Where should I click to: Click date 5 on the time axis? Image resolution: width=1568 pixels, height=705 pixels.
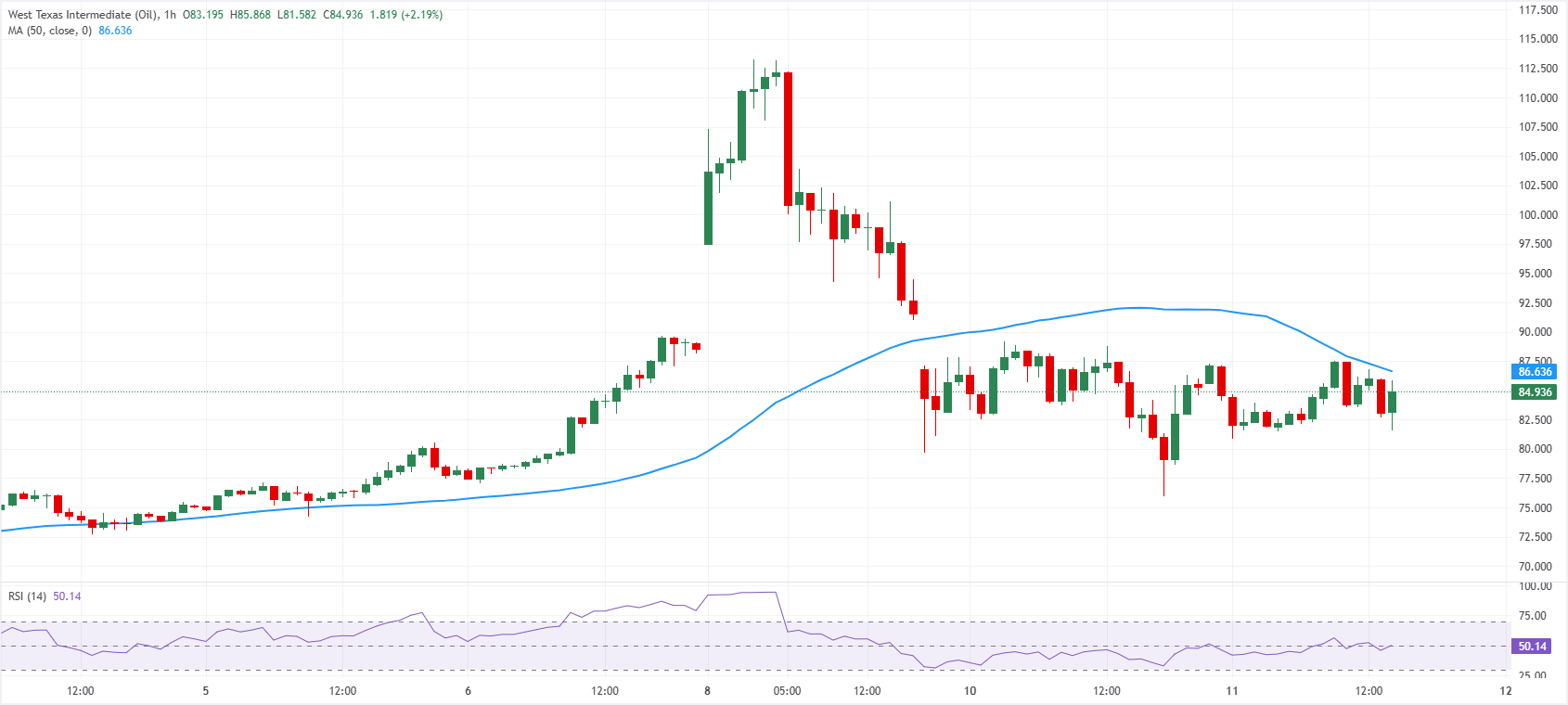pyautogui.click(x=206, y=691)
